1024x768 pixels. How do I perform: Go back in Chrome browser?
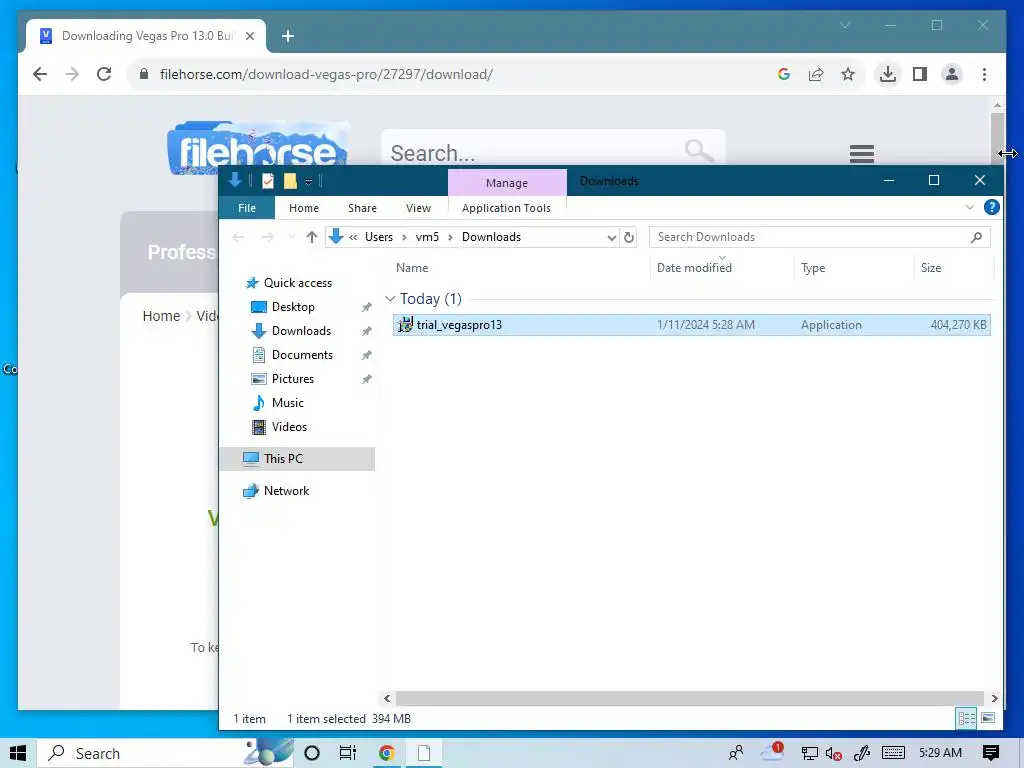(x=40, y=74)
